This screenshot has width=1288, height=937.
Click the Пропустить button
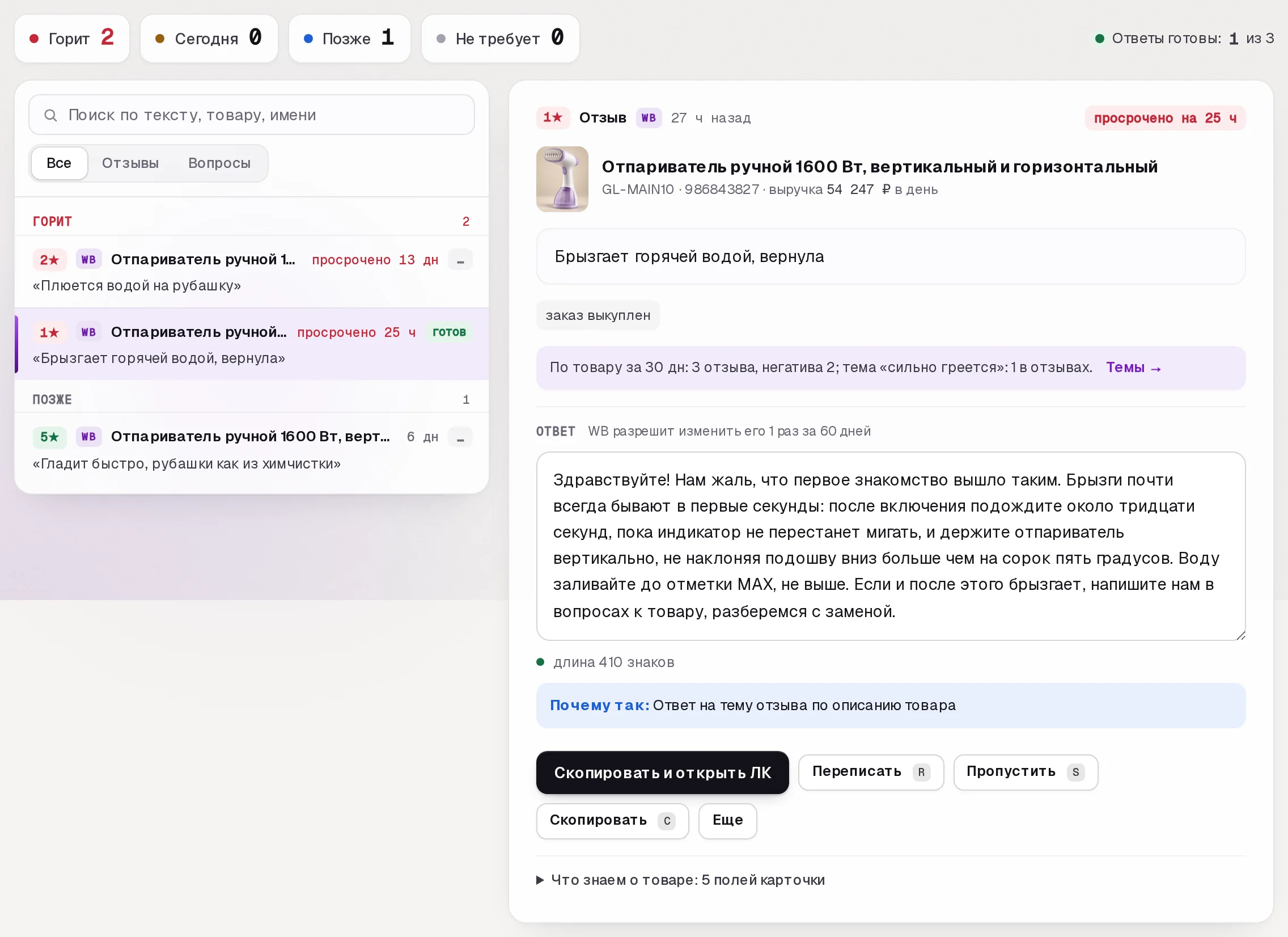point(1025,772)
